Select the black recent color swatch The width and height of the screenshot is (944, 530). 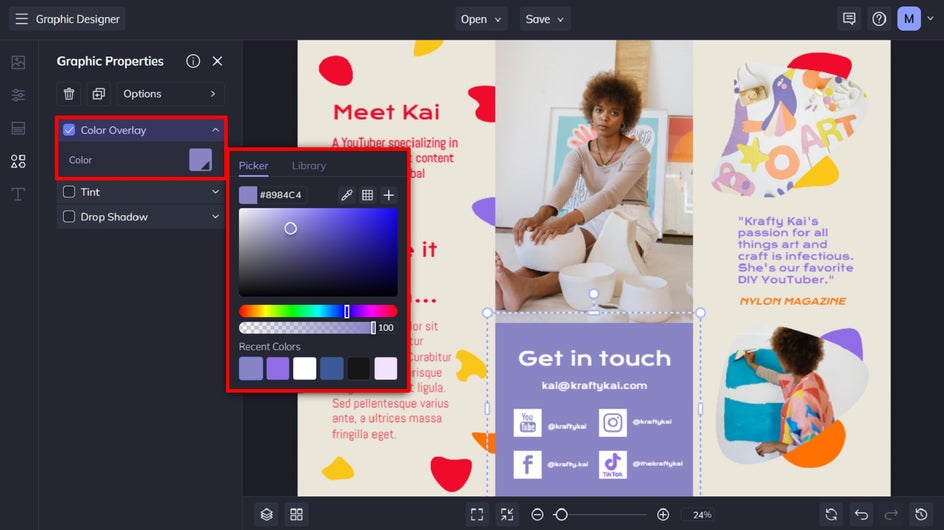click(358, 368)
